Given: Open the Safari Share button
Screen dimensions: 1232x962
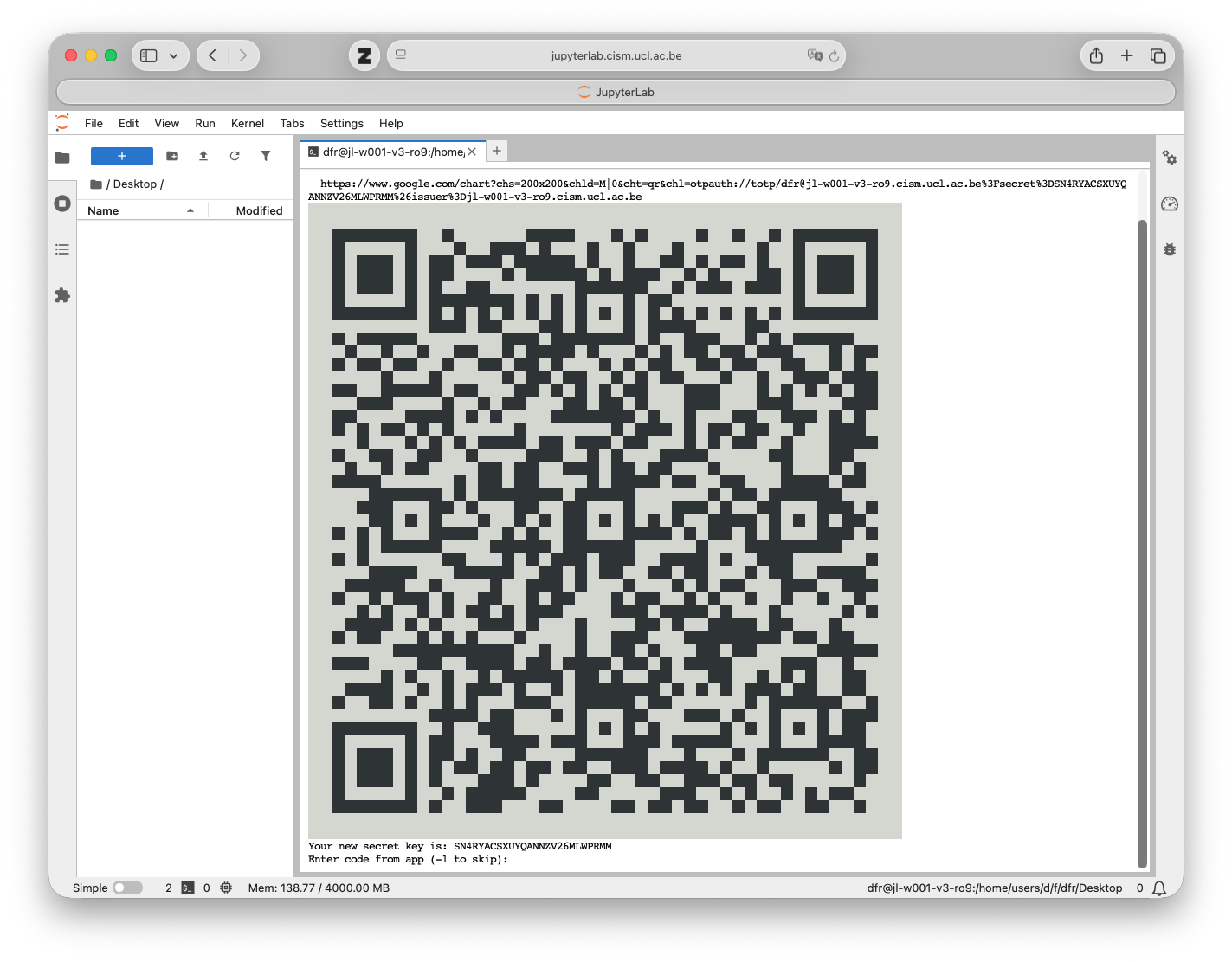Looking at the screenshot, I should [1096, 55].
